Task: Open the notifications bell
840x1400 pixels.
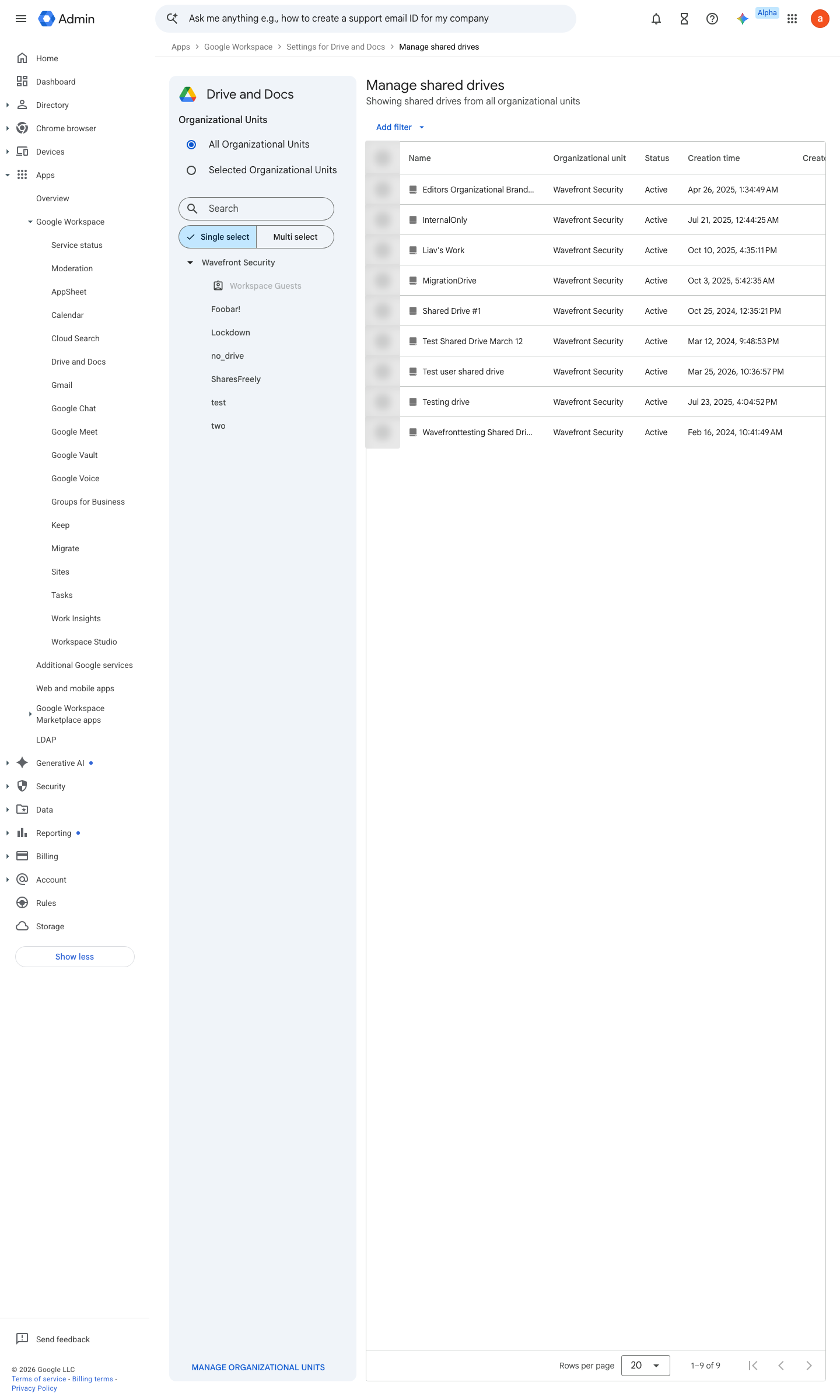Action: coord(656,19)
